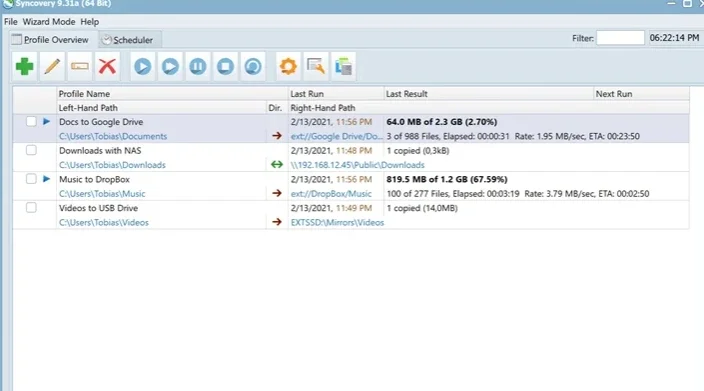This screenshot has height=391, width=704.
Task: Add new profile with green plus icon
Action: (x=24, y=66)
